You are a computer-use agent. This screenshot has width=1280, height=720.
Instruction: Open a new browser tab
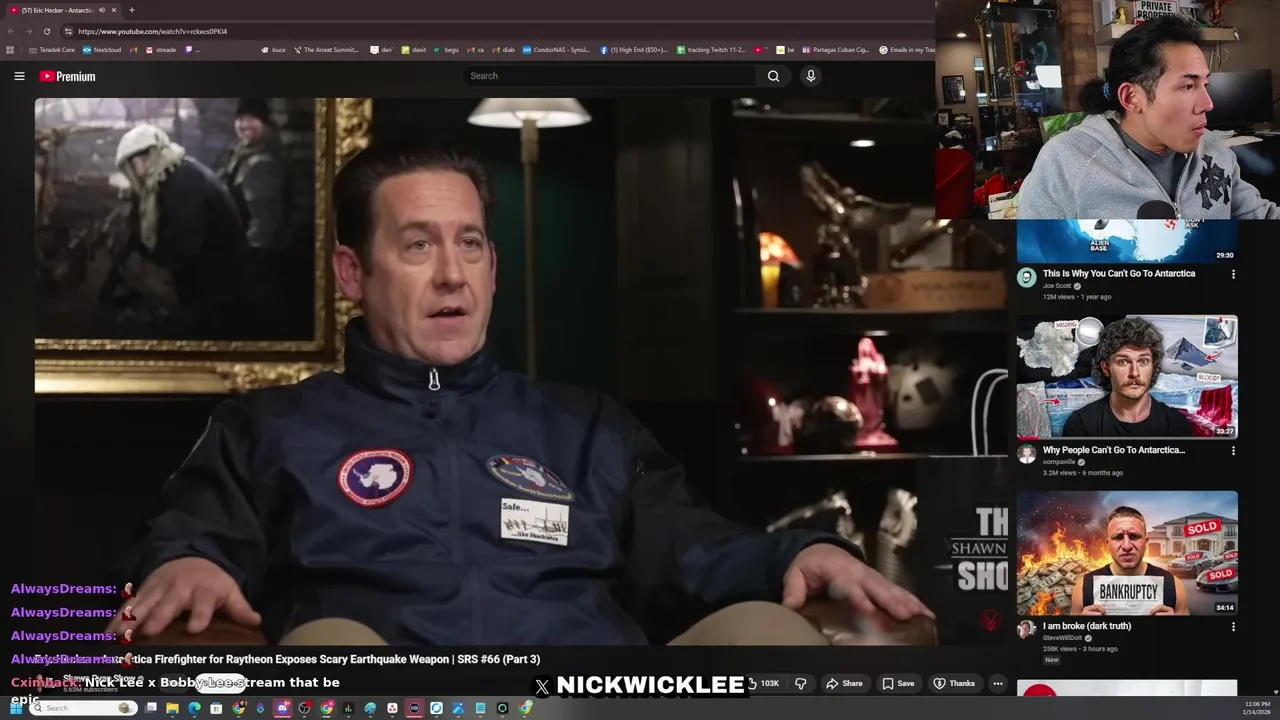[x=131, y=10]
